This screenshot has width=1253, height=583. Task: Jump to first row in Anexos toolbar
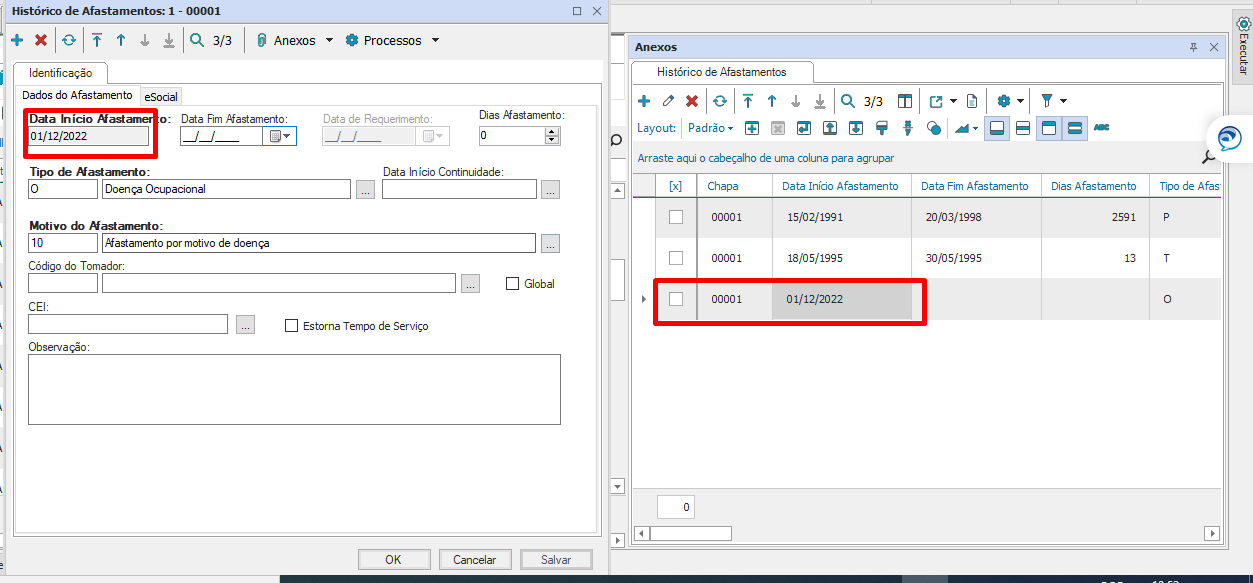[x=748, y=101]
